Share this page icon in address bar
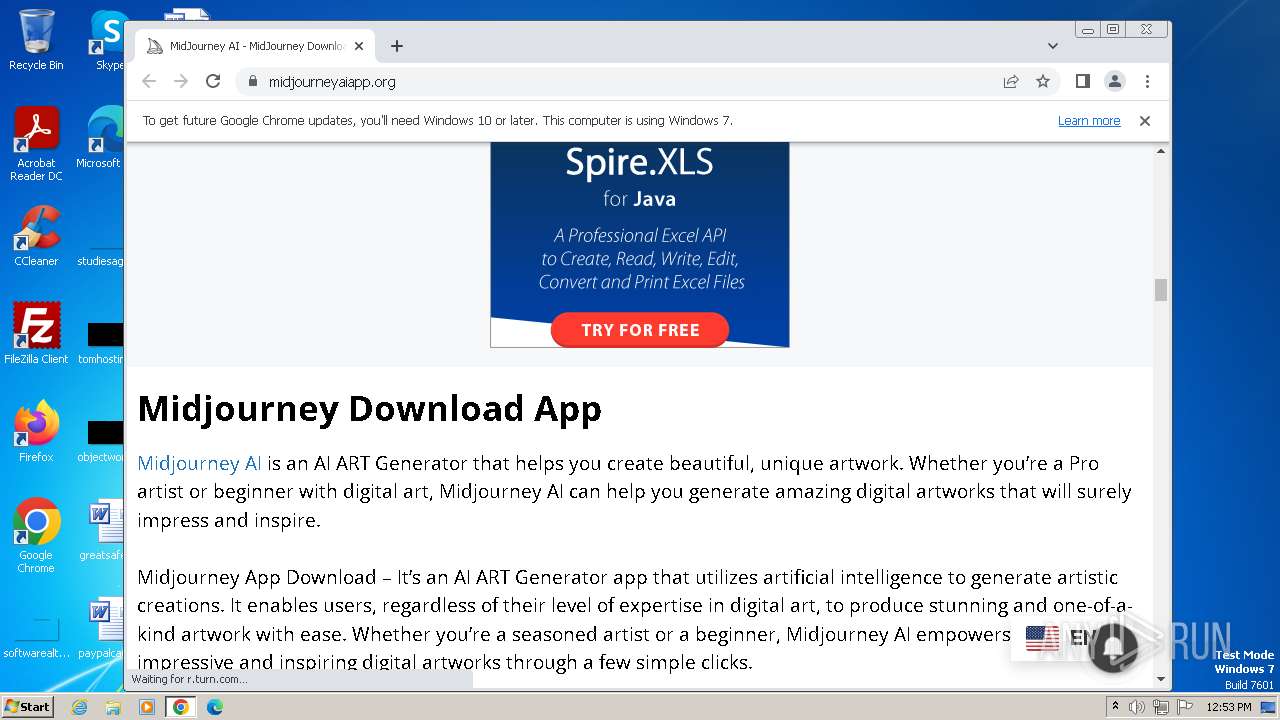The image size is (1280, 720). 1011,82
